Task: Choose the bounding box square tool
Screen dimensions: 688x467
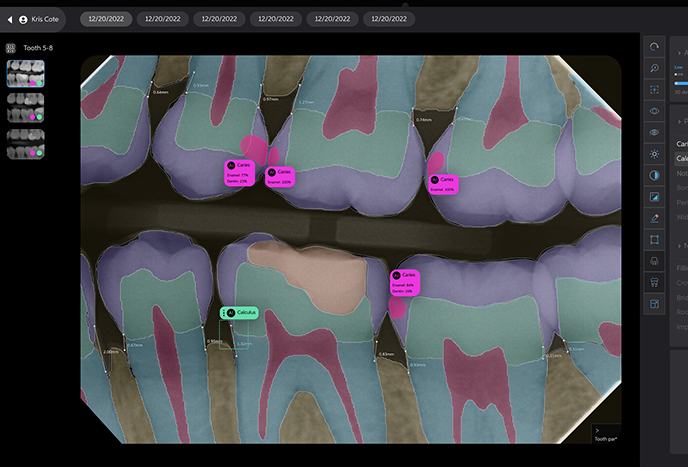Action: (x=654, y=240)
